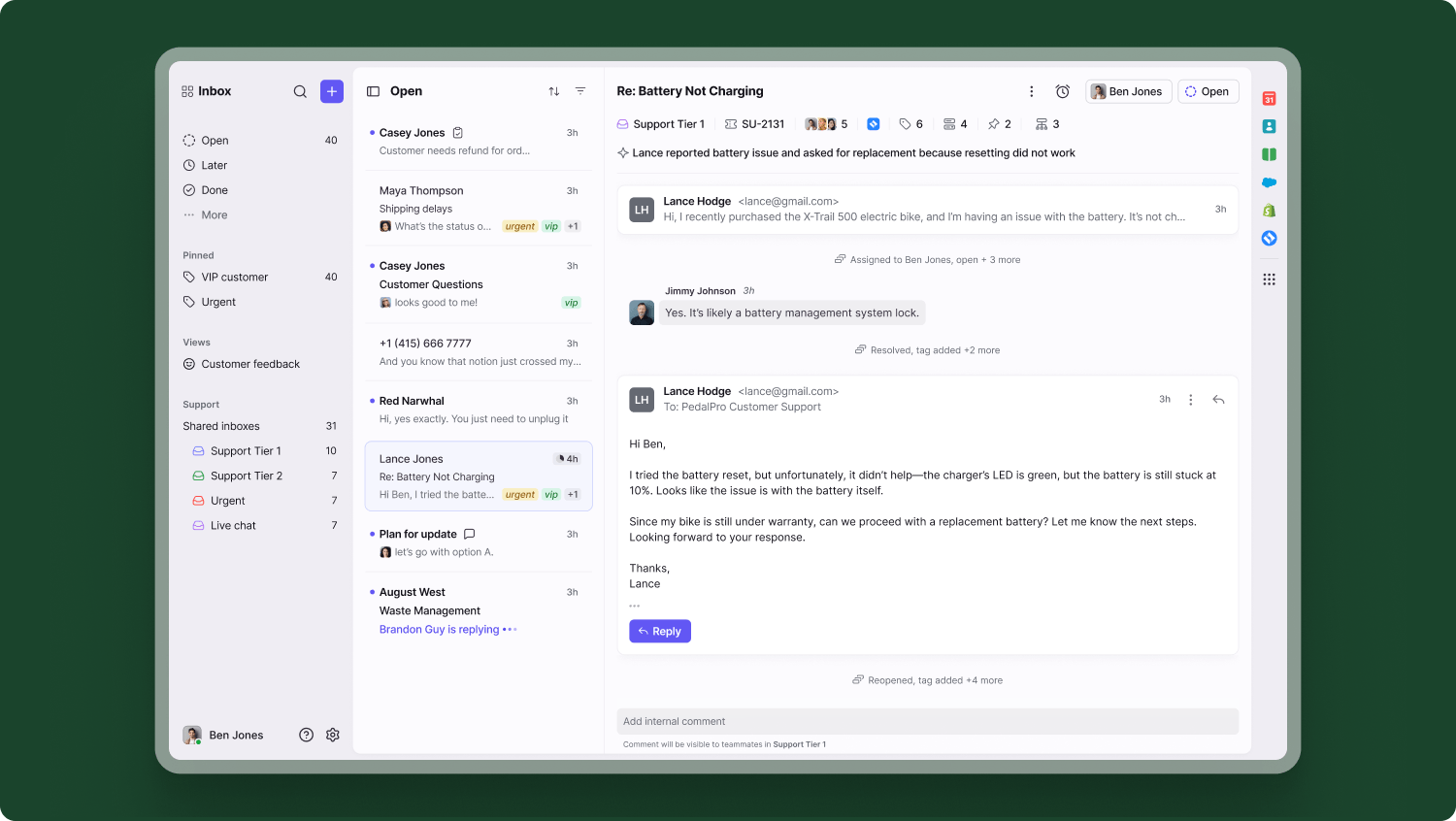Toggle the search icon in the Inbox panel

[300, 91]
